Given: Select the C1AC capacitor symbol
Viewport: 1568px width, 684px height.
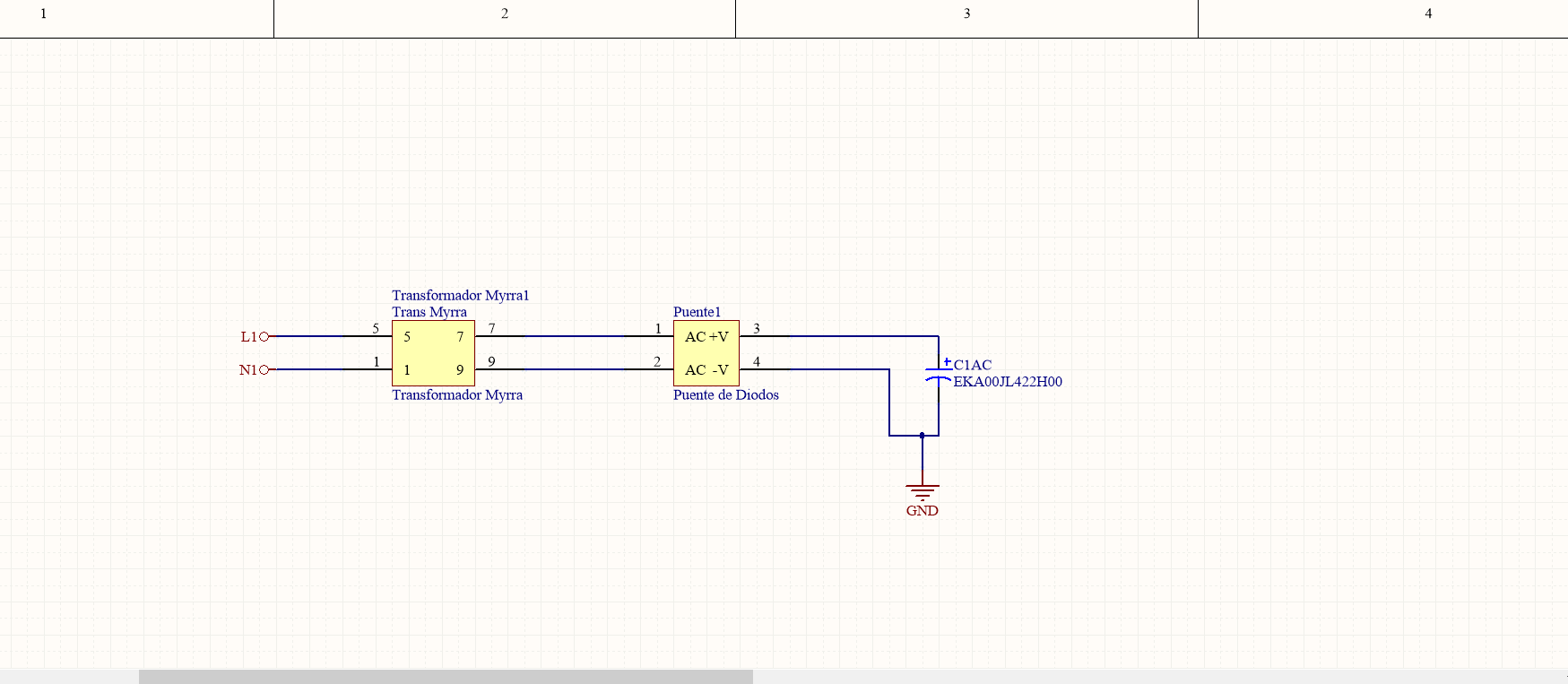Looking at the screenshot, I should pos(939,374).
